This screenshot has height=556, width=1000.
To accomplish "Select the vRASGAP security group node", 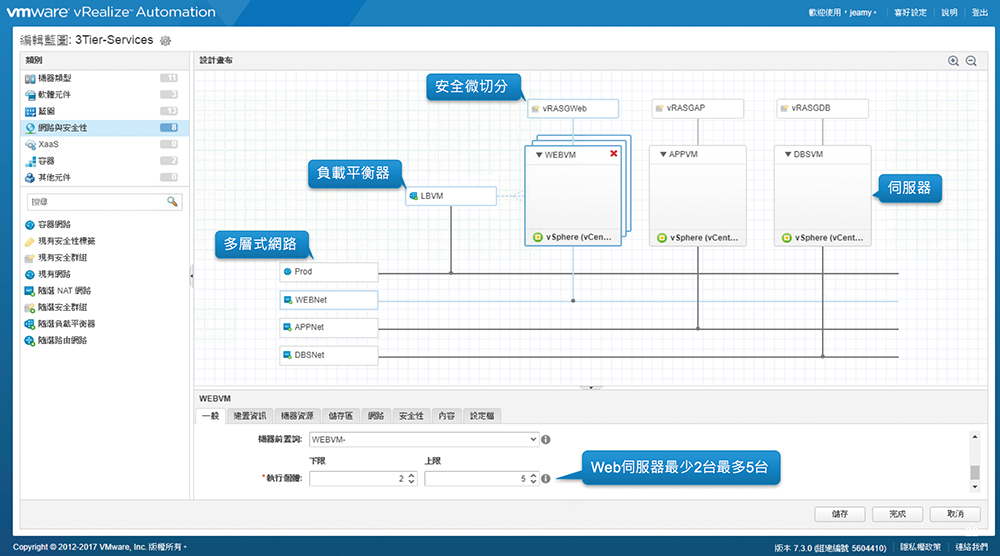I will (x=698, y=108).
